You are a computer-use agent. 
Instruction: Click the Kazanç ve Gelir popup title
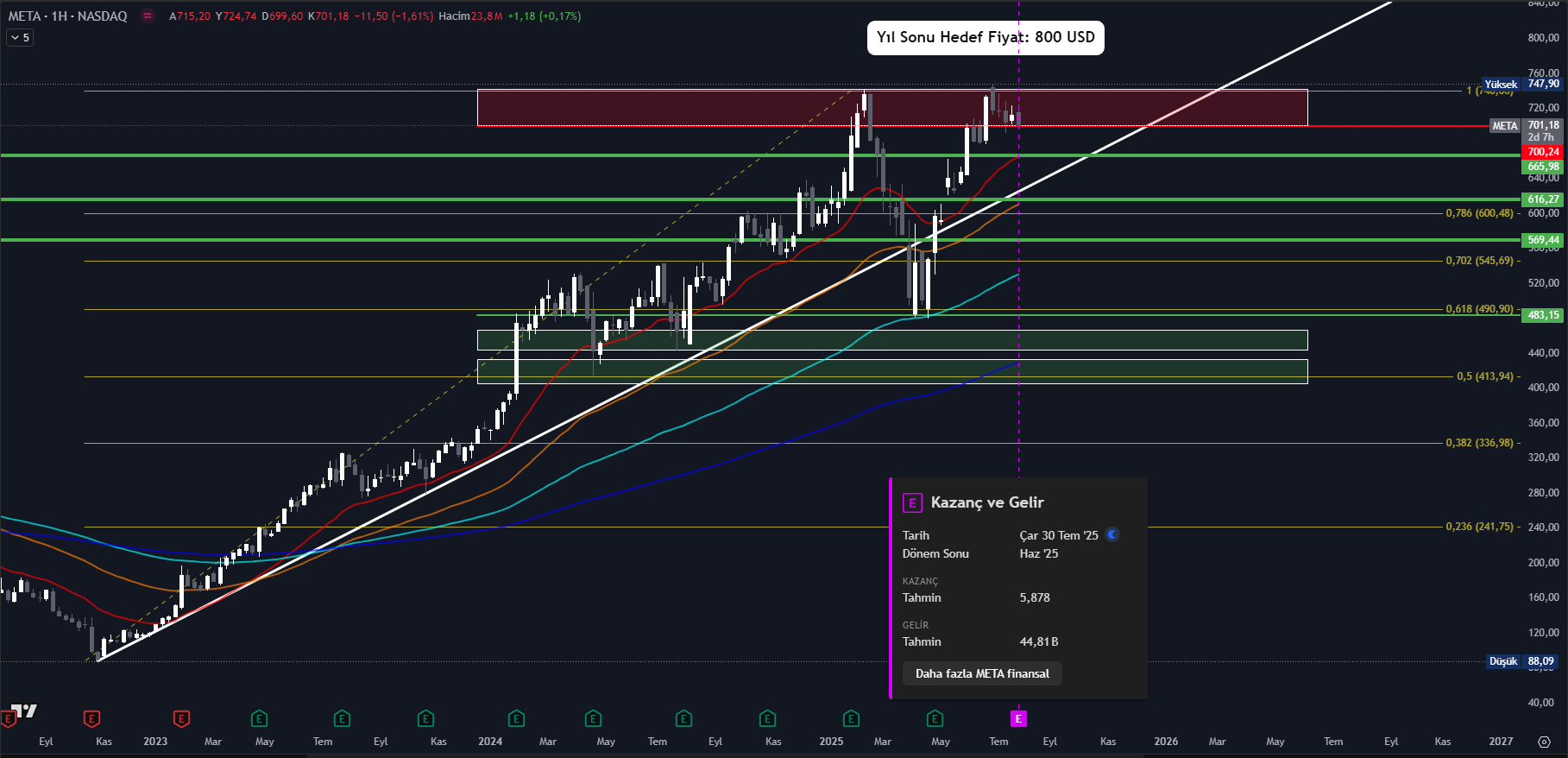click(987, 502)
